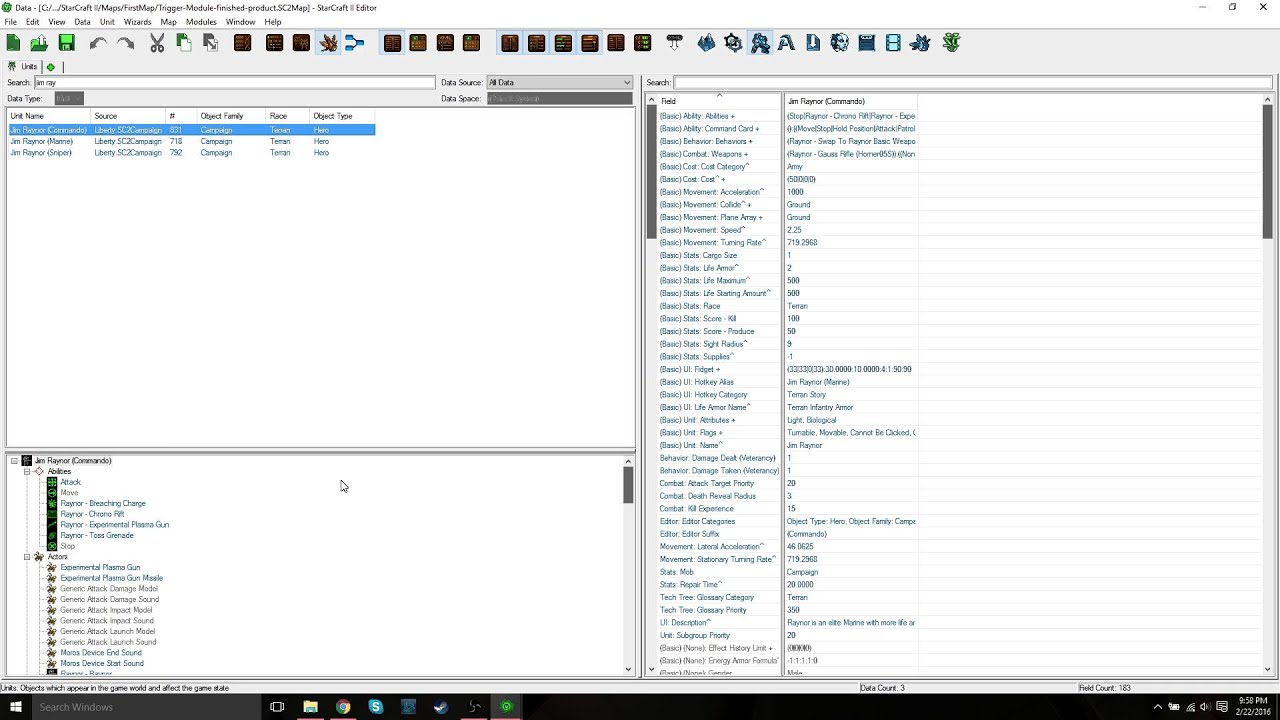Click the blue starship toolbar icon

[920, 43]
